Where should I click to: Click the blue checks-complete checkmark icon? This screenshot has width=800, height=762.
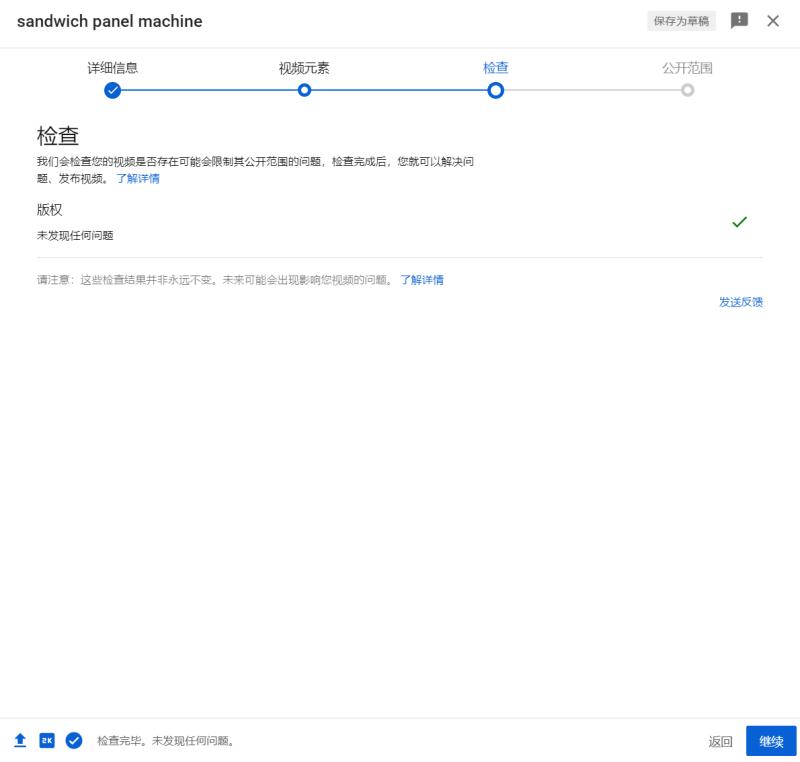coord(74,740)
